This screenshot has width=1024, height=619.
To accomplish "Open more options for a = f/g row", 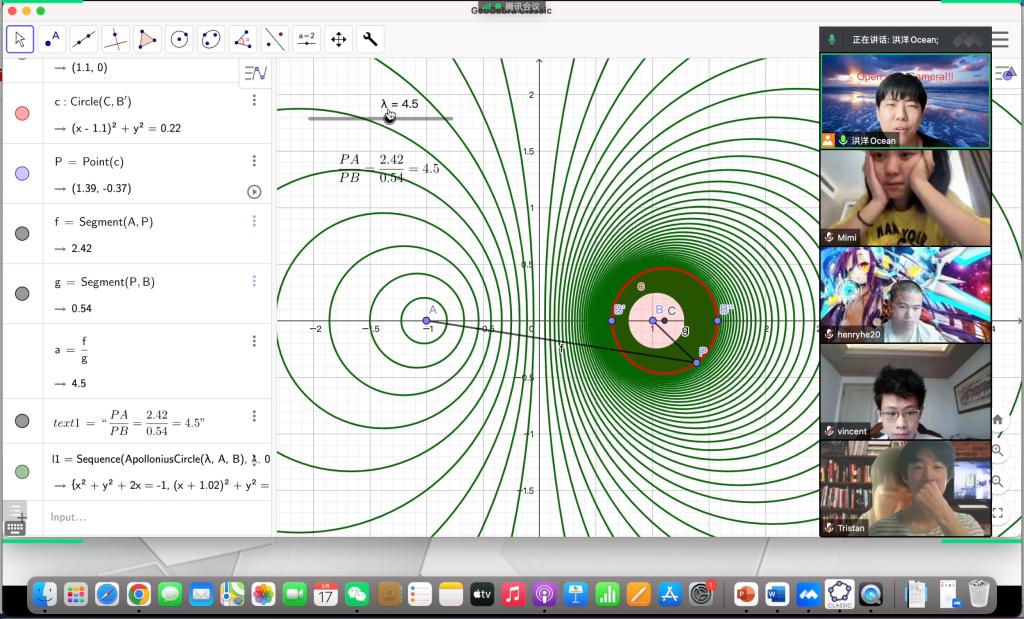I will pos(254,341).
